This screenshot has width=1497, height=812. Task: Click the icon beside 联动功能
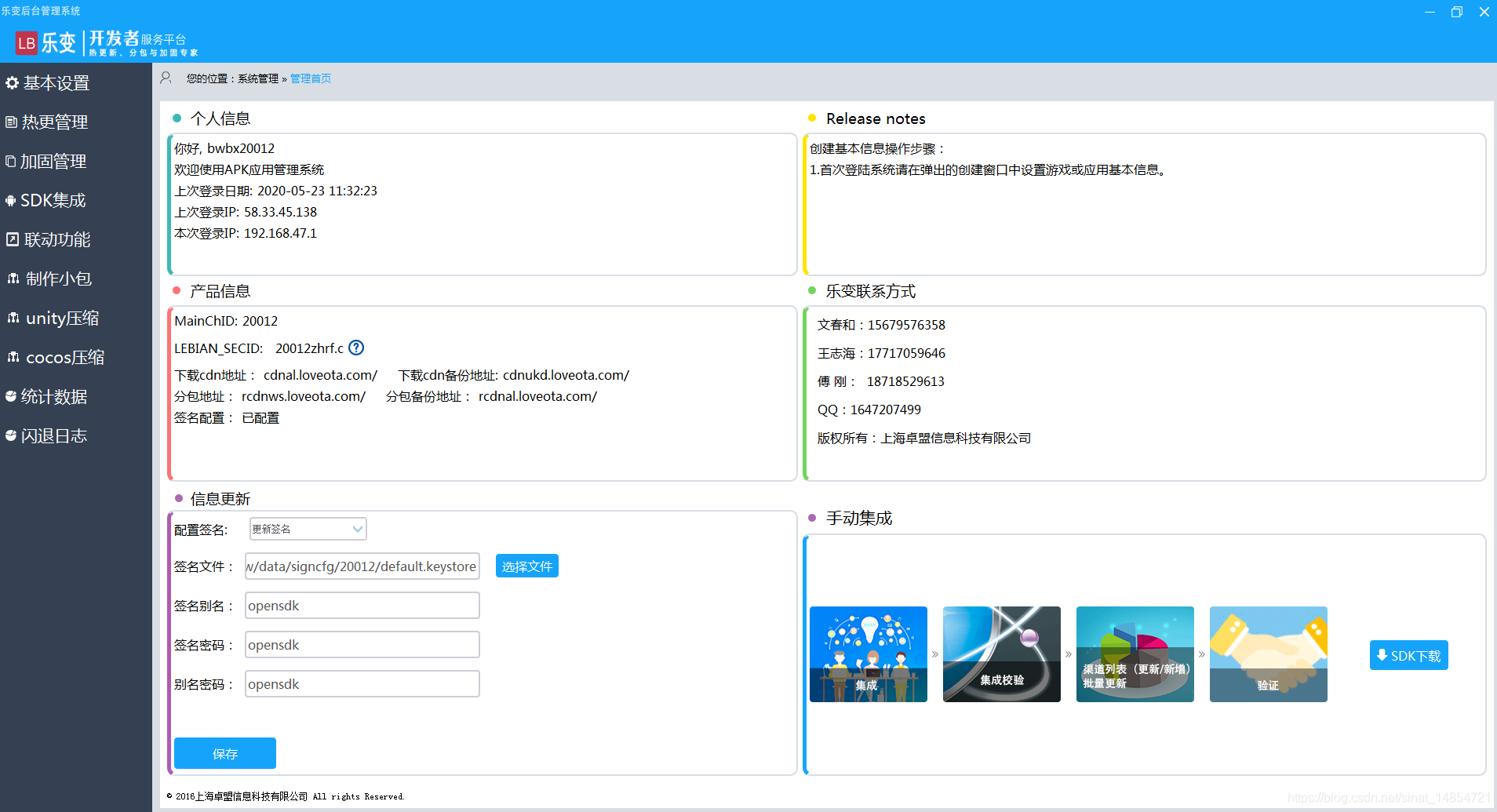pos(13,239)
